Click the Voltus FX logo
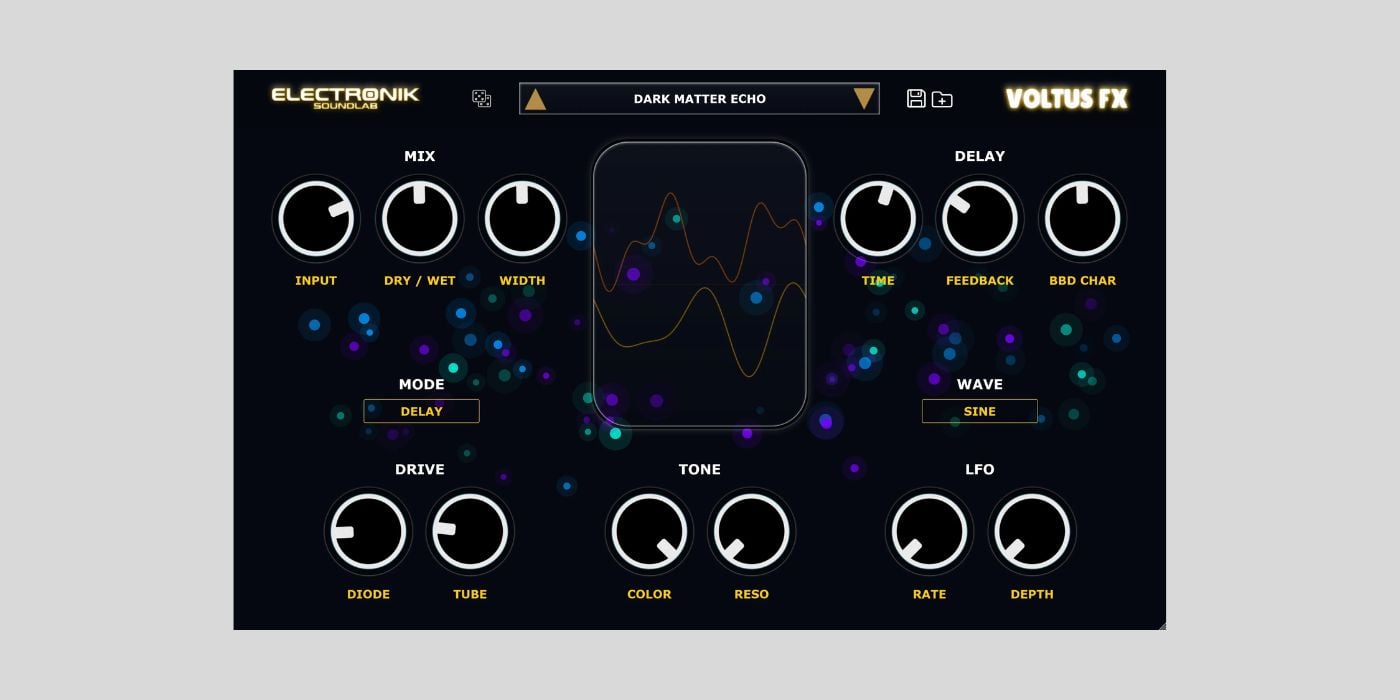Screen dimensions: 1400x700 tap(1066, 99)
